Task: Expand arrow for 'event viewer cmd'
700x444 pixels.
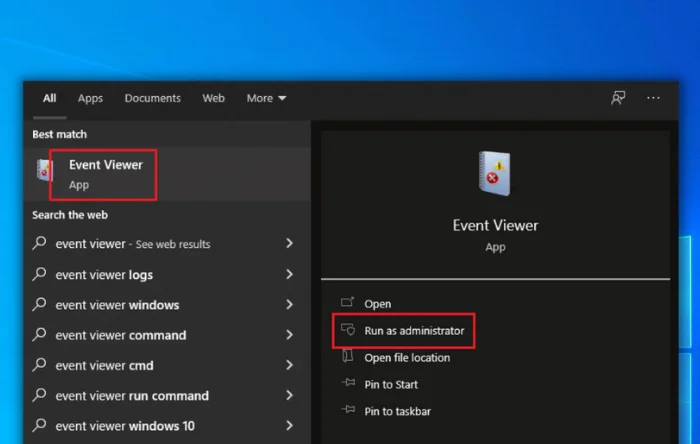Action: point(289,365)
